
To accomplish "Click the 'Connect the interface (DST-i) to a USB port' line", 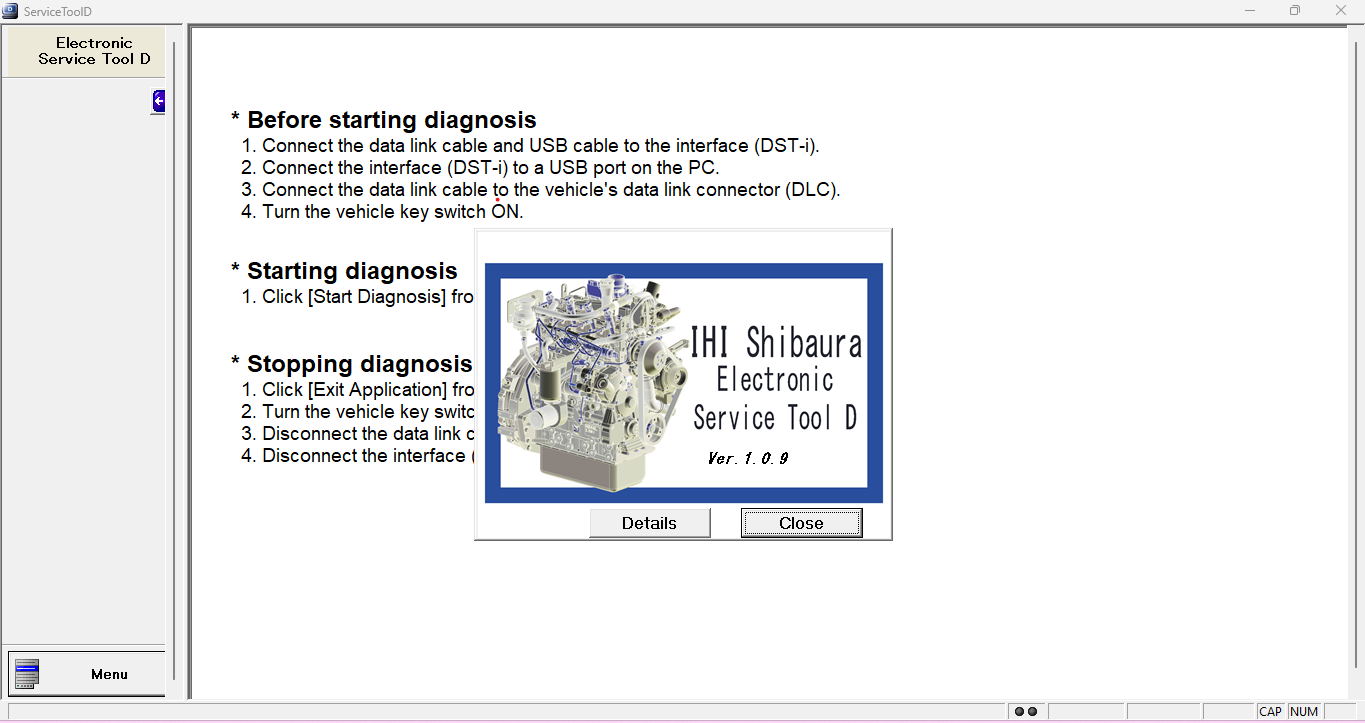I will click(x=480, y=168).
